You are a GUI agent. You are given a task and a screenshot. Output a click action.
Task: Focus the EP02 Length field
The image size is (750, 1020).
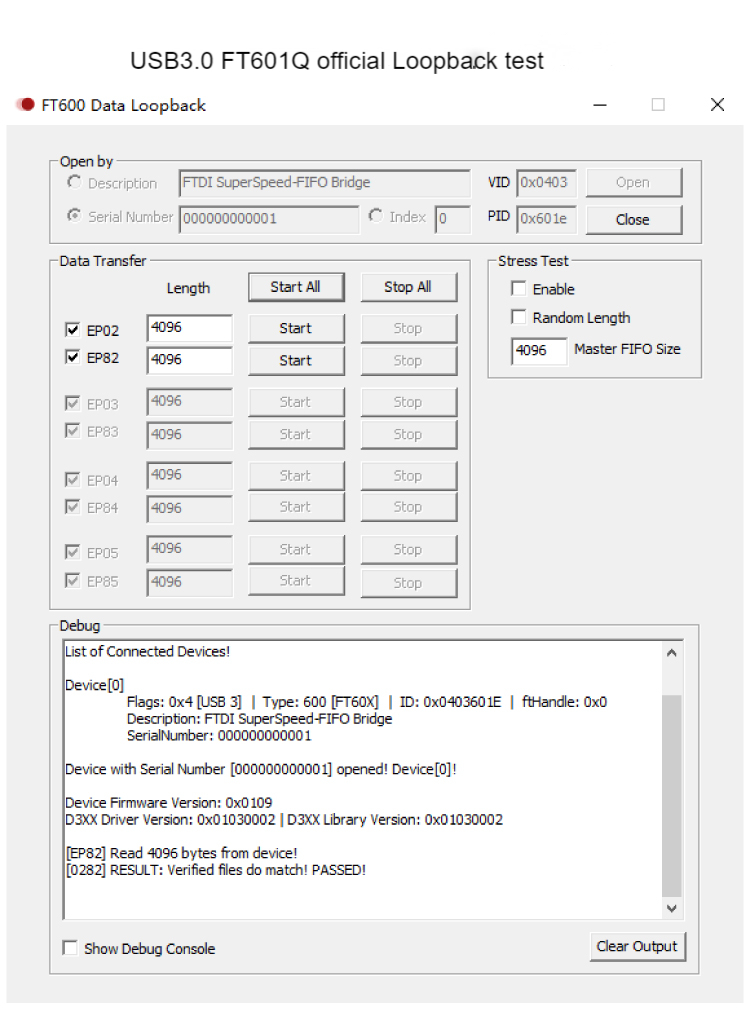[x=189, y=328]
